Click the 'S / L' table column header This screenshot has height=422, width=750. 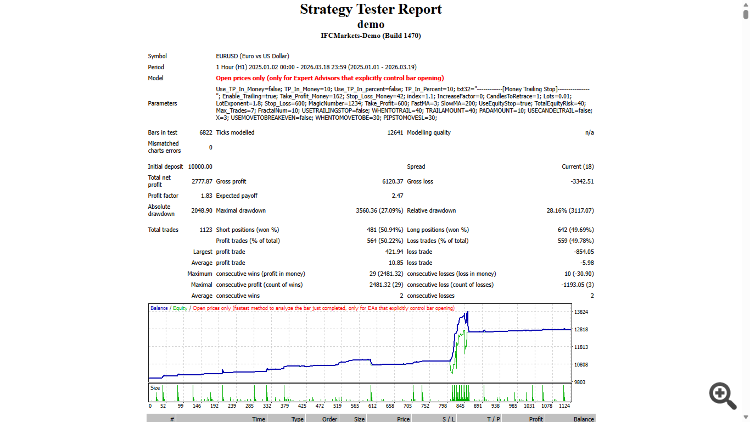pos(449,419)
